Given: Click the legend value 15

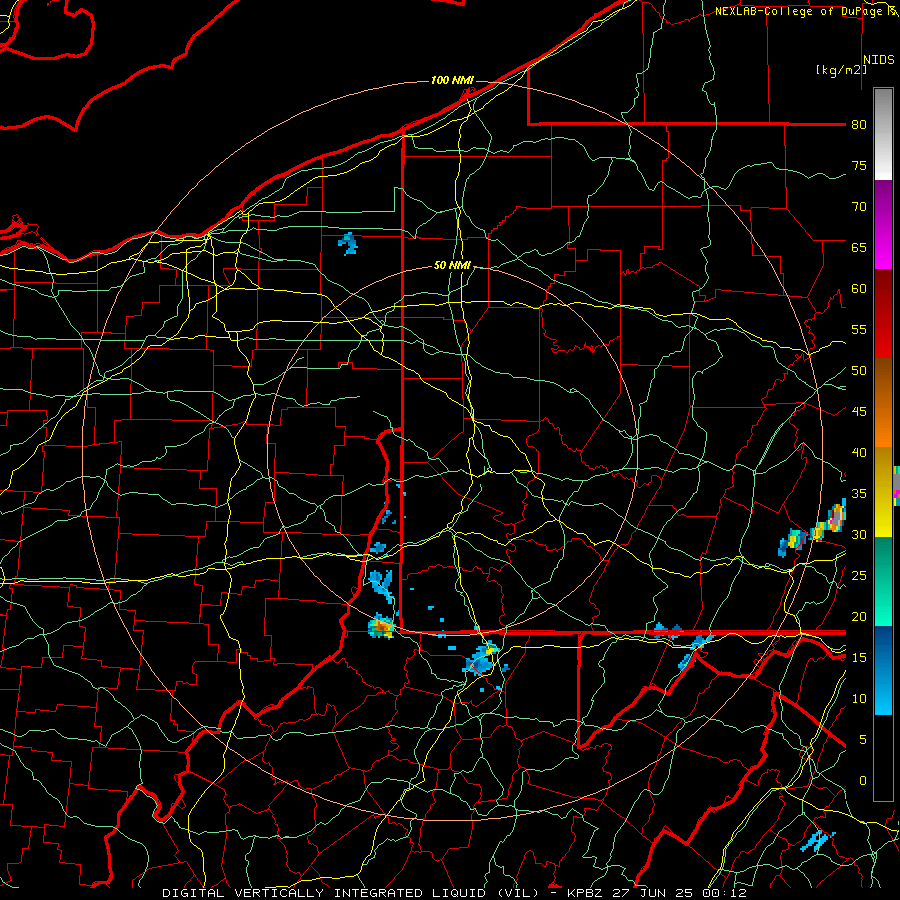Looking at the screenshot, I should point(859,657).
